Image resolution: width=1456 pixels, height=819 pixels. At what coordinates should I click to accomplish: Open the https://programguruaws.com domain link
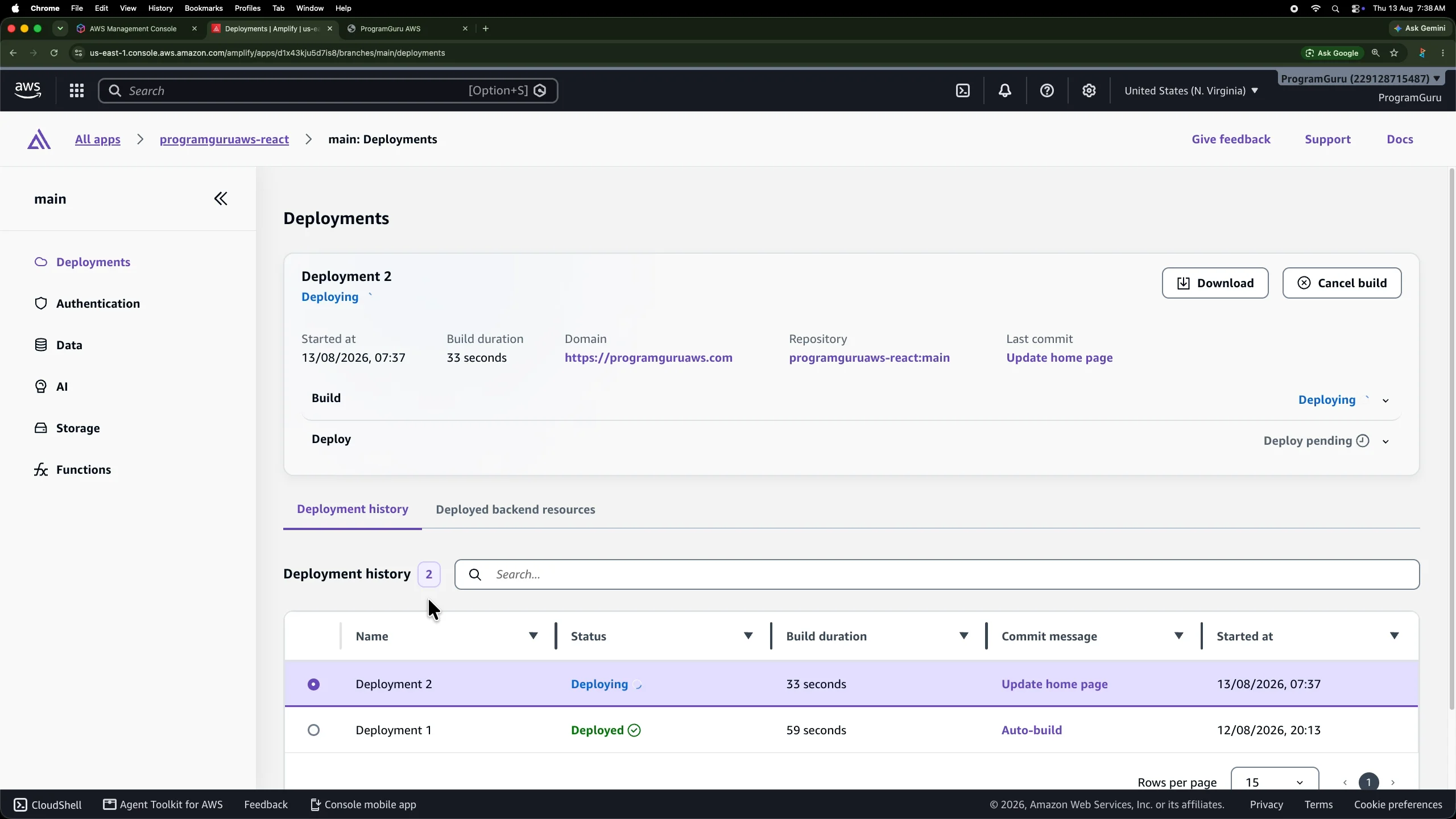point(648,358)
